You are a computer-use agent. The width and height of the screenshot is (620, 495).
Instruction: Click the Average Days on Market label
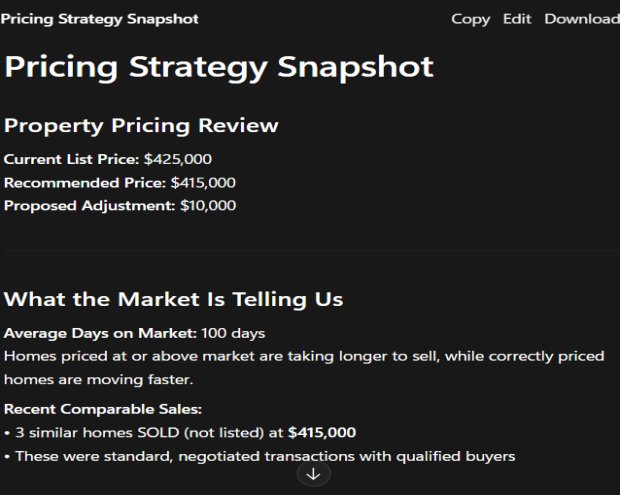pyautogui.click(x=102, y=333)
